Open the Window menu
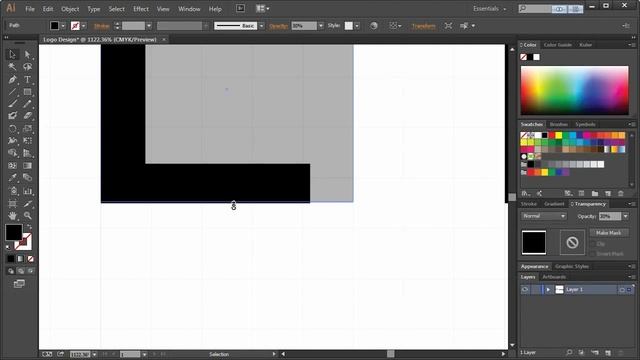 tap(189, 9)
